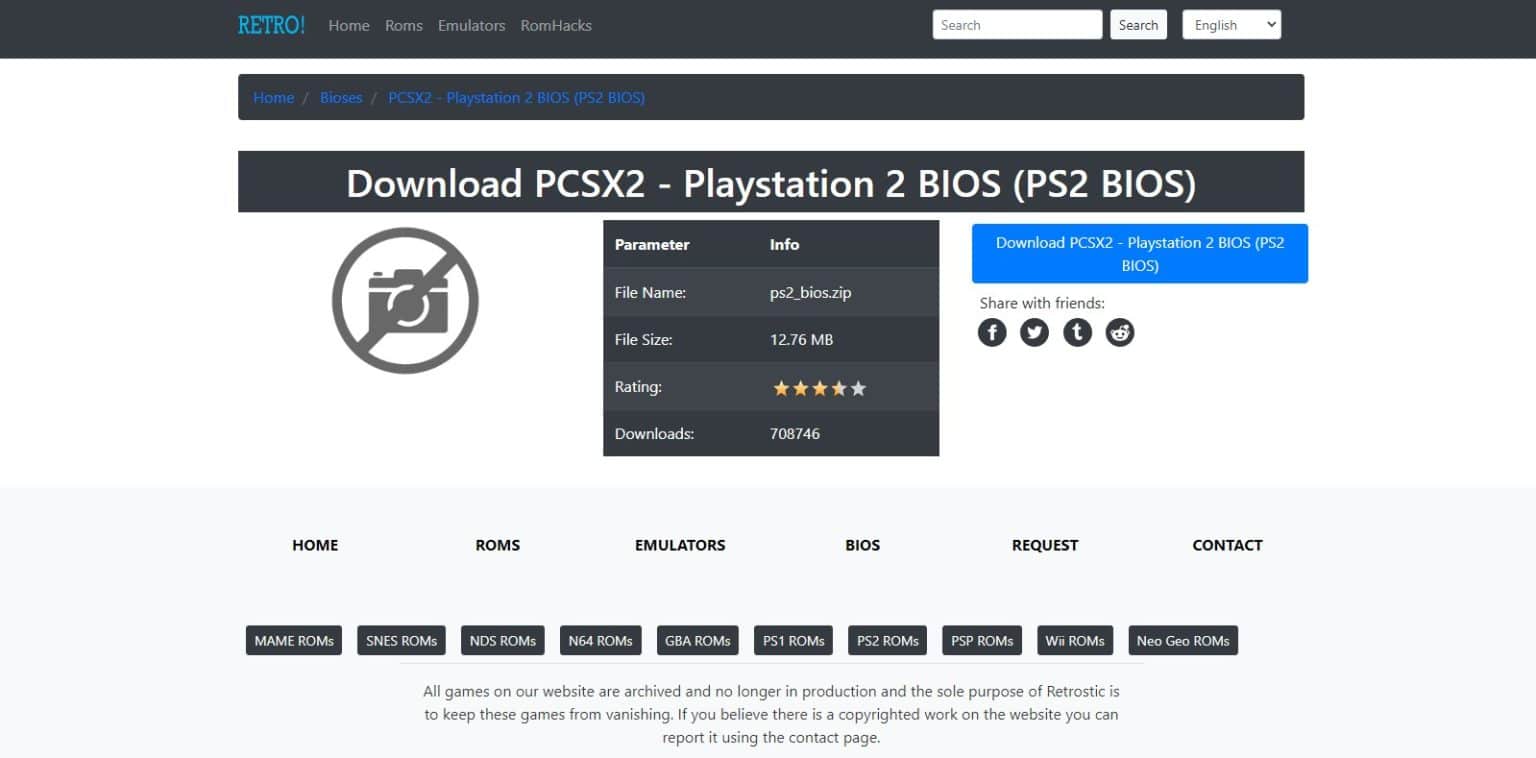Open Roms in top navbar
The width and height of the screenshot is (1536, 758).
coord(404,25)
